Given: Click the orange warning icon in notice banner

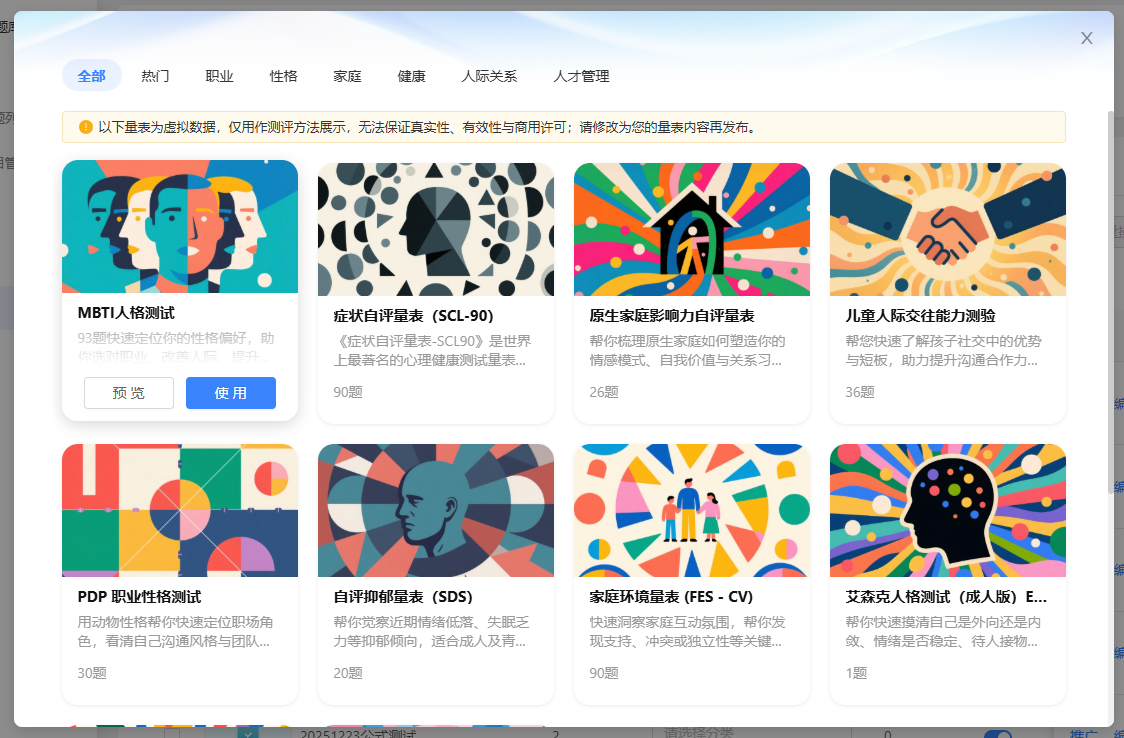Looking at the screenshot, I should [x=85, y=127].
